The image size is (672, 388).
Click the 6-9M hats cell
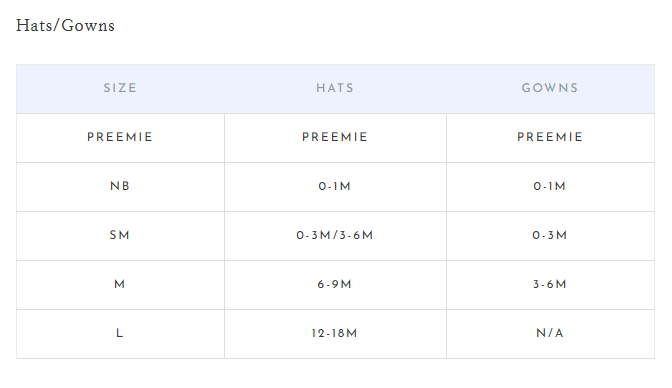[335, 284]
